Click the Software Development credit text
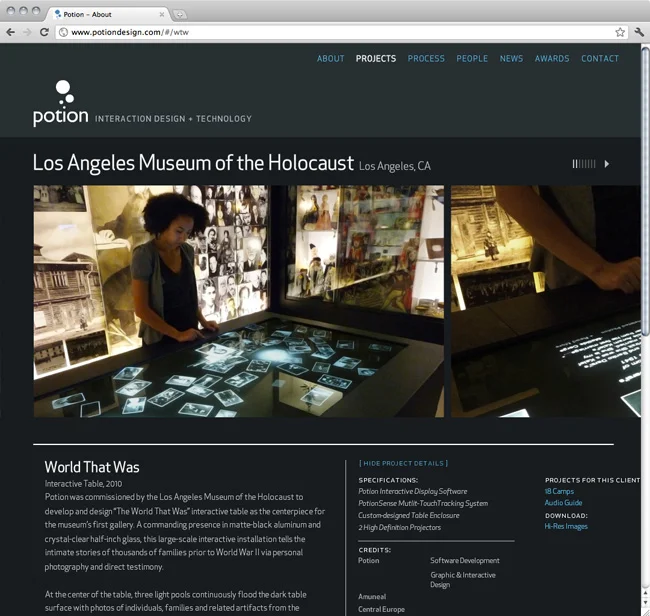 point(465,560)
